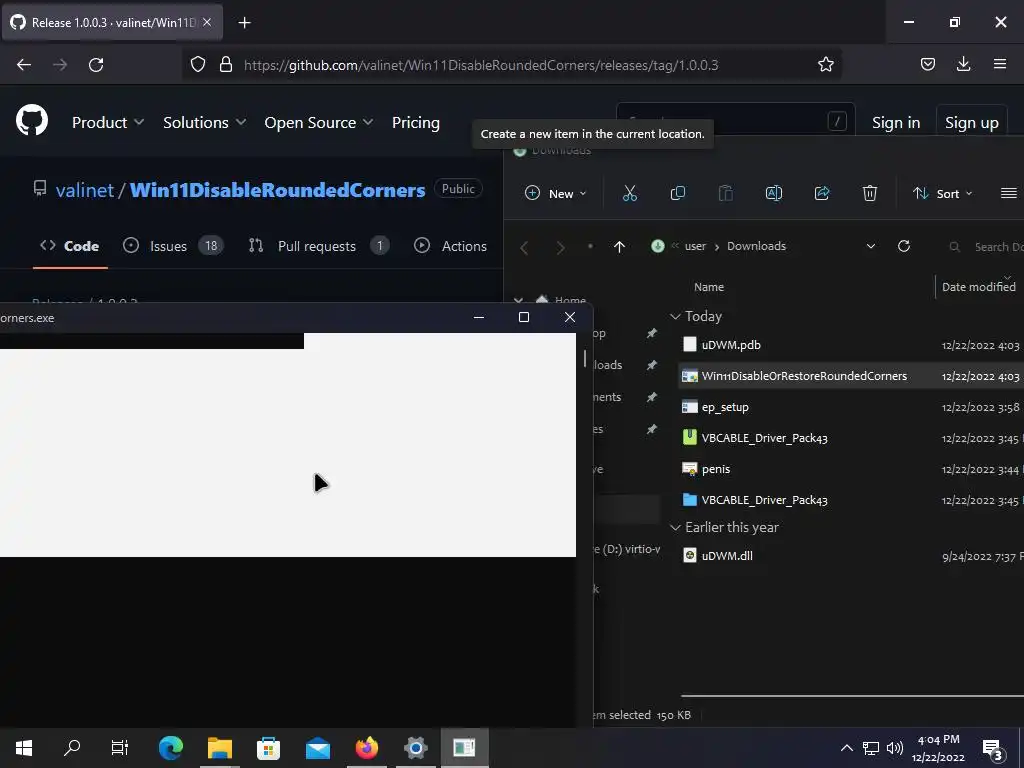Close the Release 1.0.0.3 tab

[x=207, y=22]
